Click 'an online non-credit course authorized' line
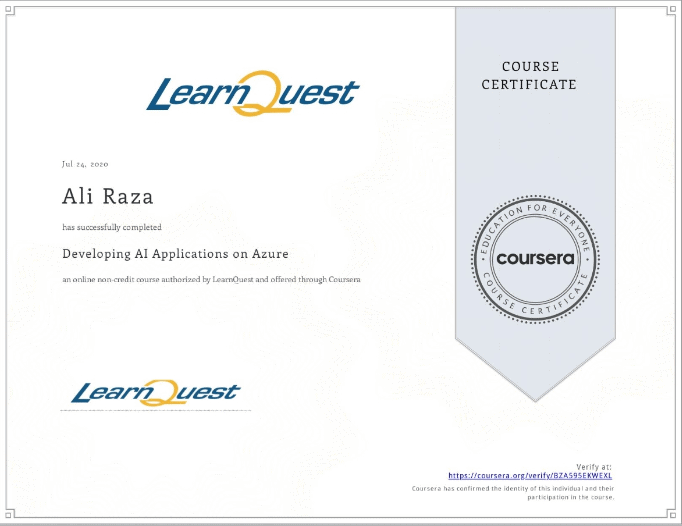 [211, 279]
